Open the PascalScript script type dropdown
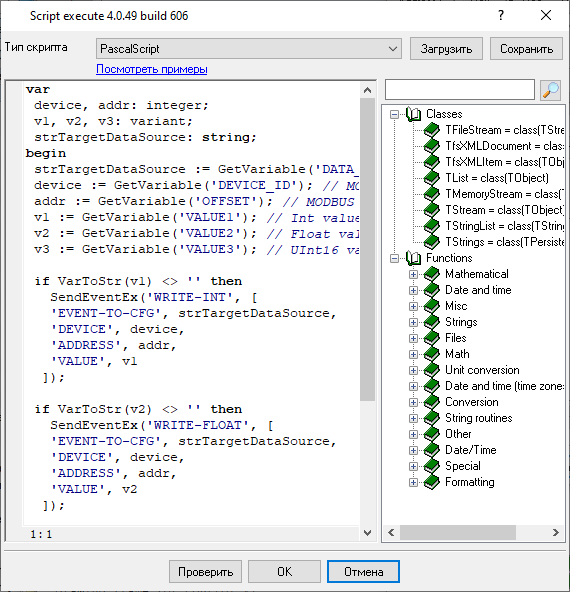 tap(249, 49)
